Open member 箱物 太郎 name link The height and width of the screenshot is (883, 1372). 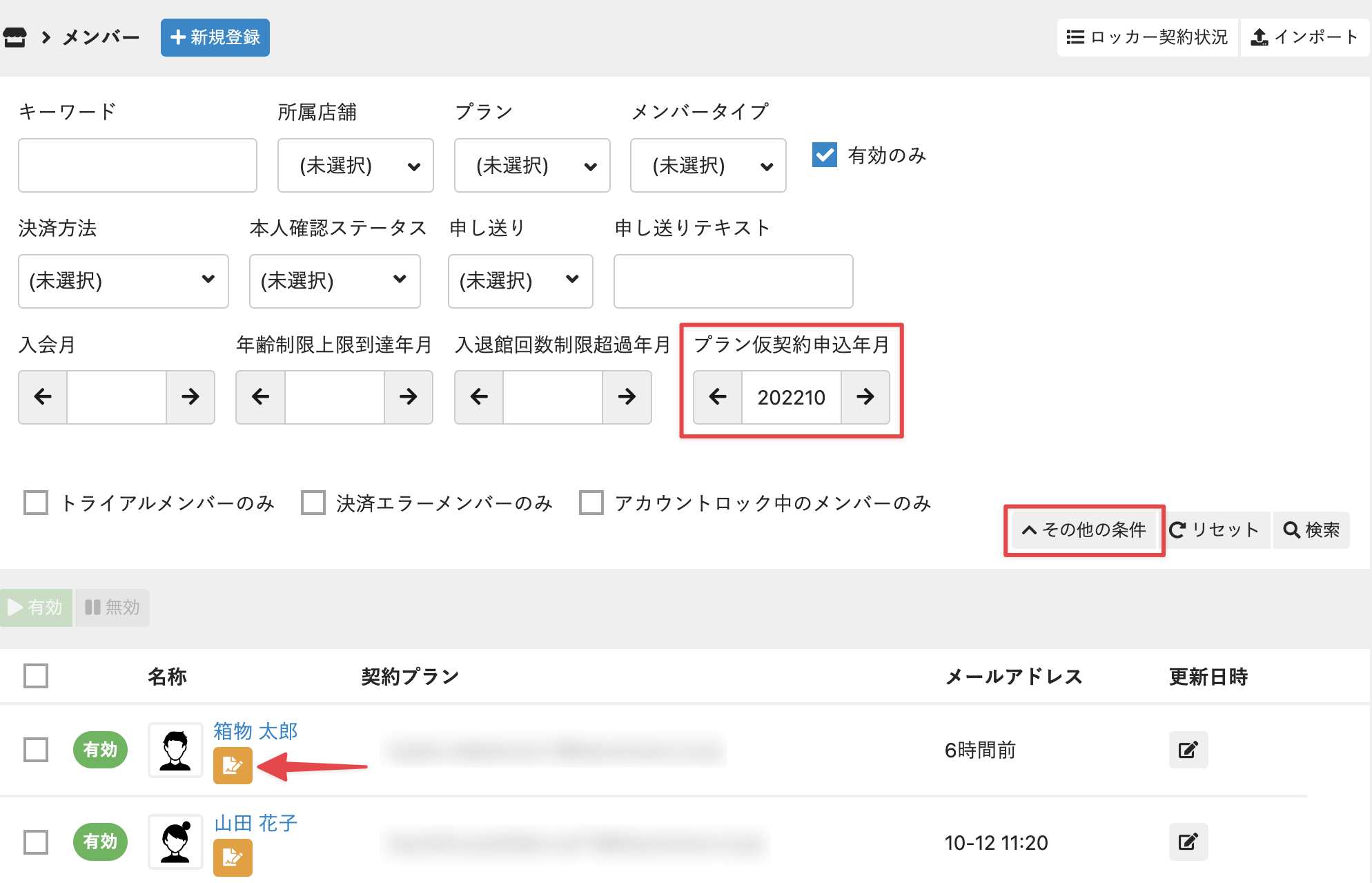pos(255,730)
